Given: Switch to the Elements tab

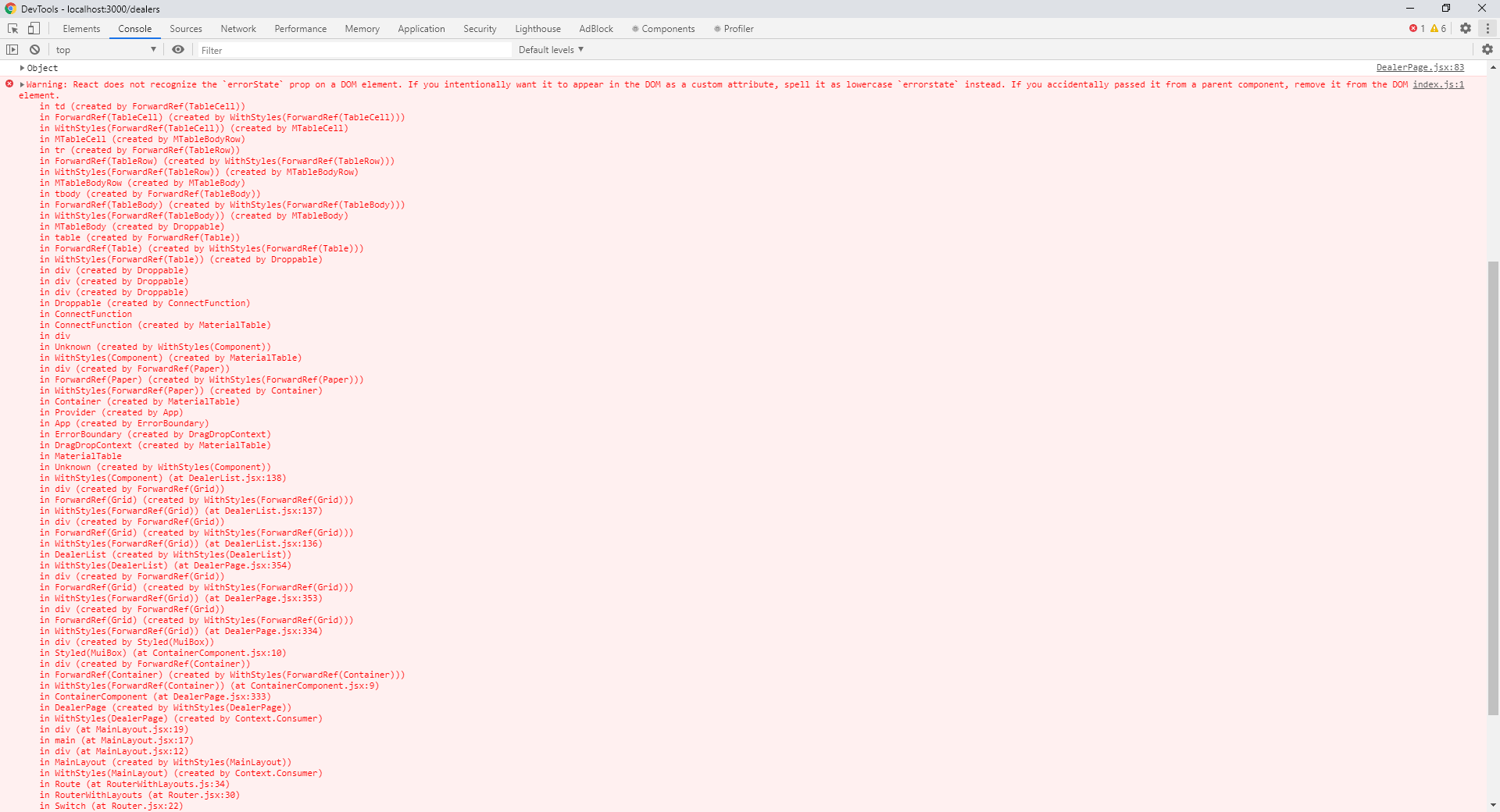Looking at the screenshot, I should pyautogui.click(x=81, y=29).
